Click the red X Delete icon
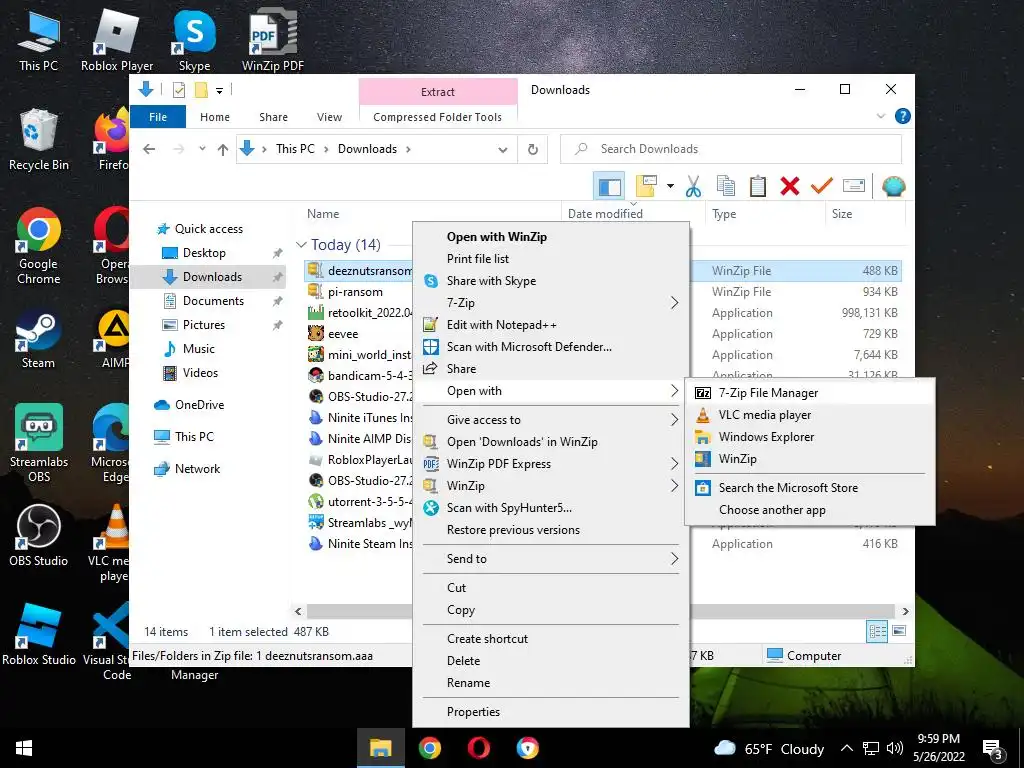The image size is (1024, 768). [790, 187]
